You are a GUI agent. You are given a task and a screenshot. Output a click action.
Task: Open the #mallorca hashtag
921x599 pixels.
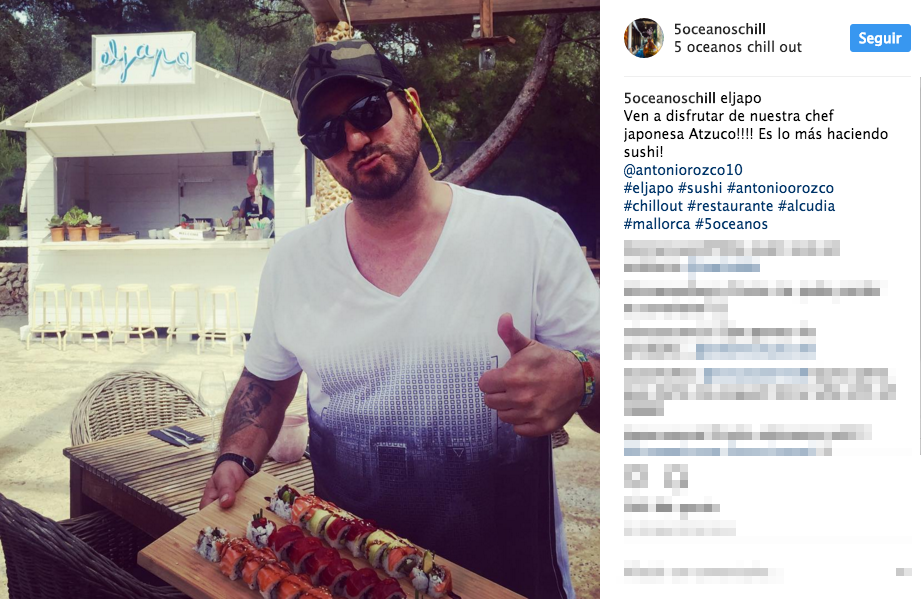tap(657, 224)
